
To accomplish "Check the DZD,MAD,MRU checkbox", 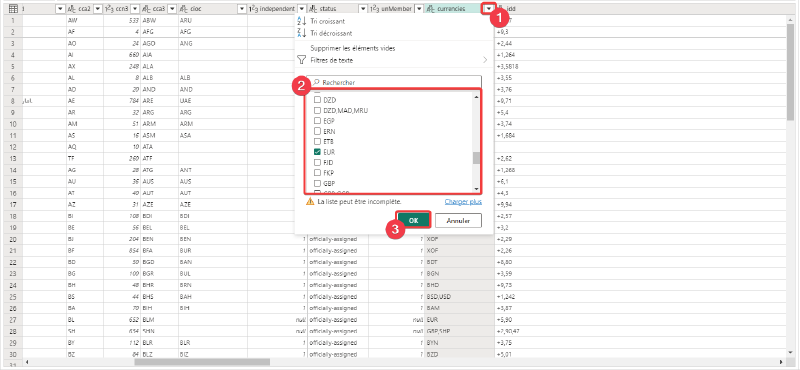I will (317, 110).
